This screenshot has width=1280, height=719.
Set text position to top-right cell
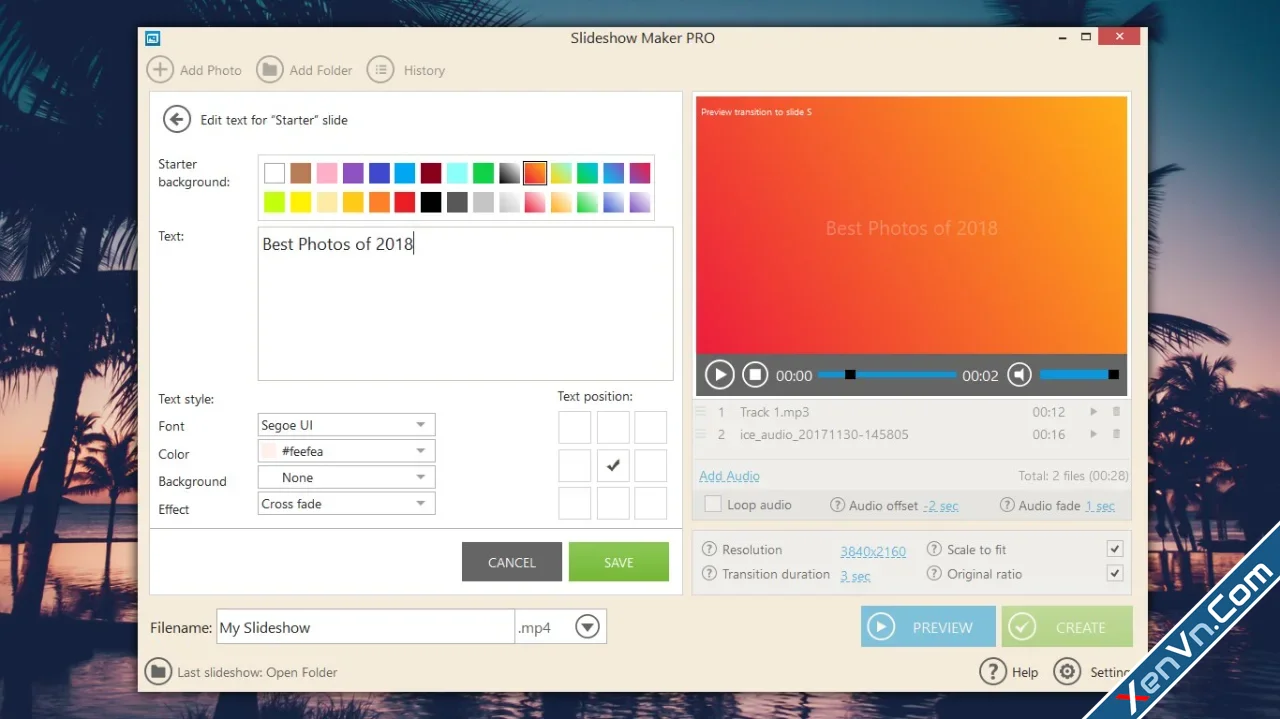[x=651, y=427]
